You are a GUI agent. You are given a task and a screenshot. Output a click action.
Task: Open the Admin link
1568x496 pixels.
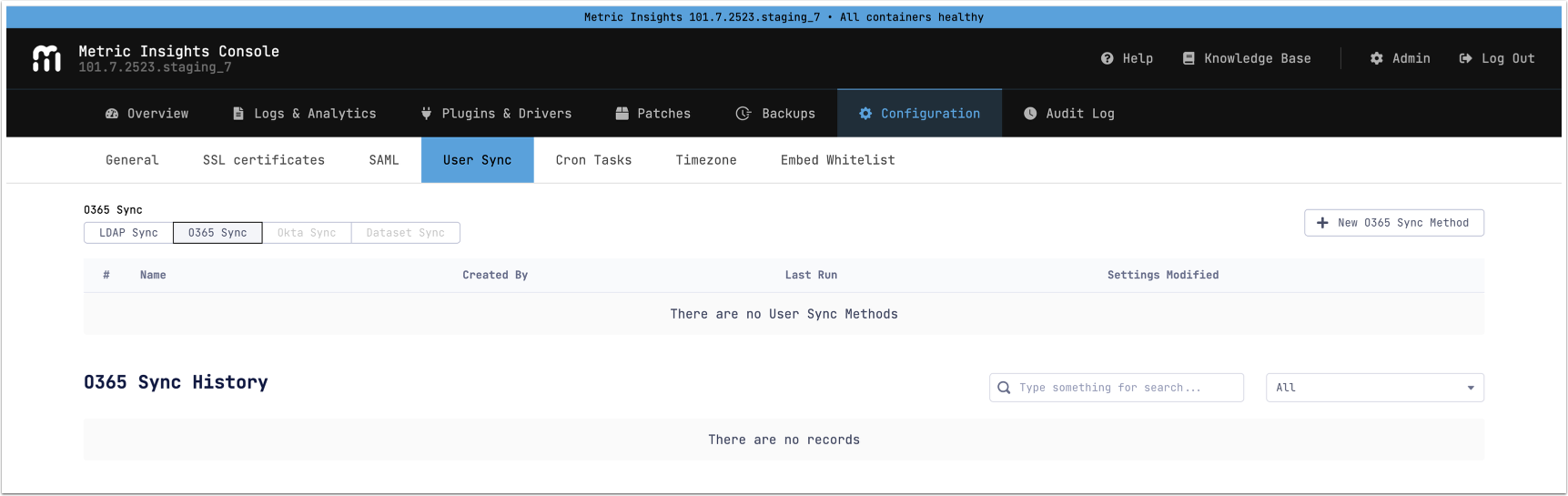[1401, 58]
